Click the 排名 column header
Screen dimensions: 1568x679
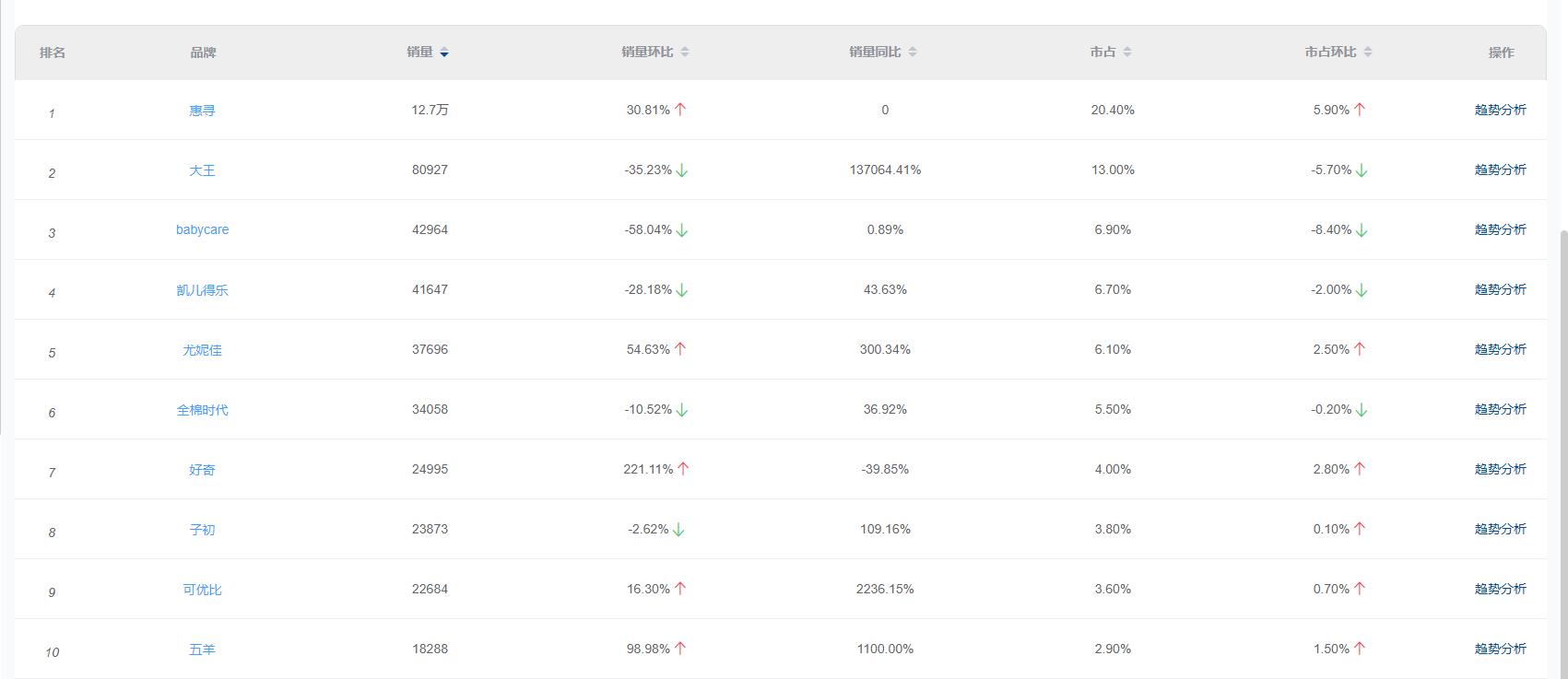(53, 53)
